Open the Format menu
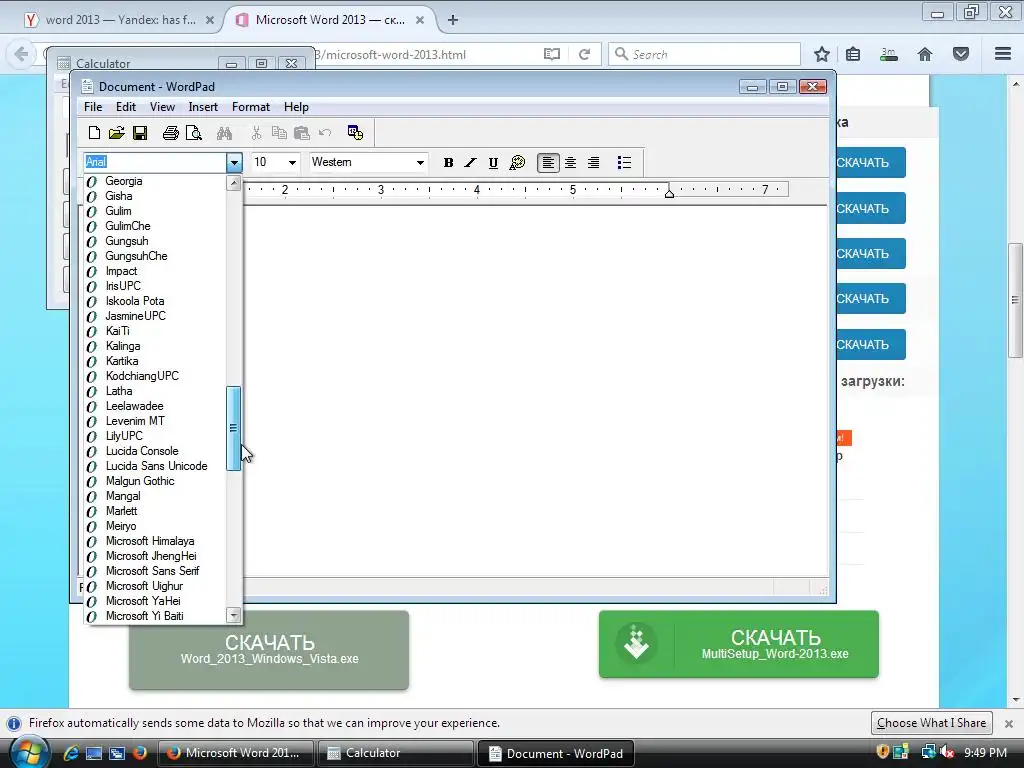 click(251, 107)
